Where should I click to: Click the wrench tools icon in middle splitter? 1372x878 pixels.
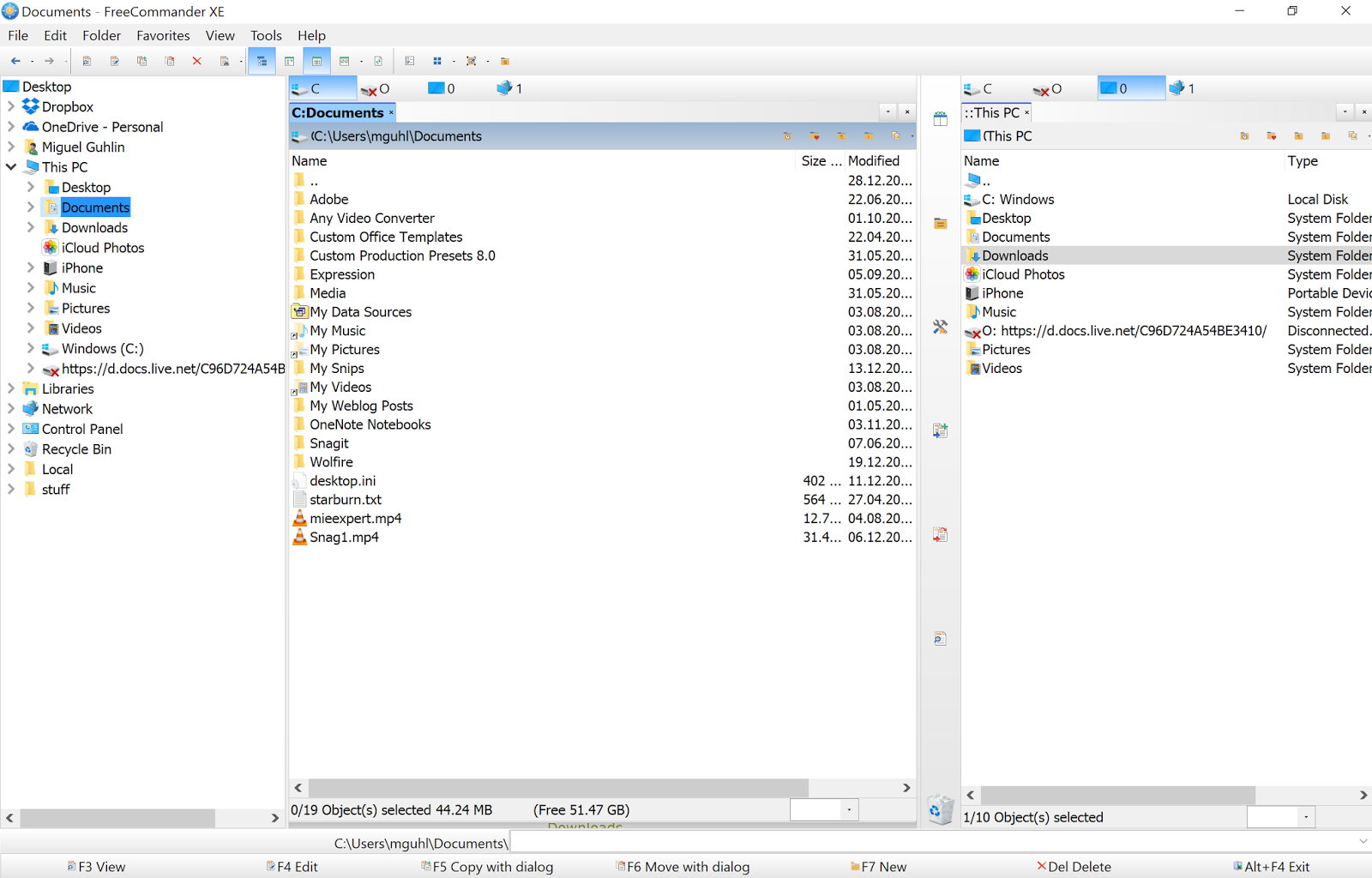(941, 327)
